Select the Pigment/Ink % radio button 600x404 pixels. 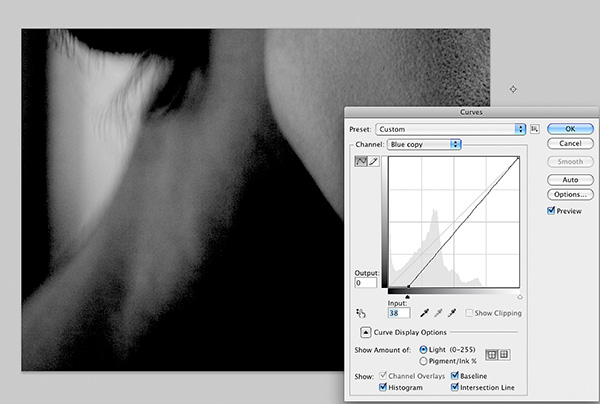[x=423, y=361]
